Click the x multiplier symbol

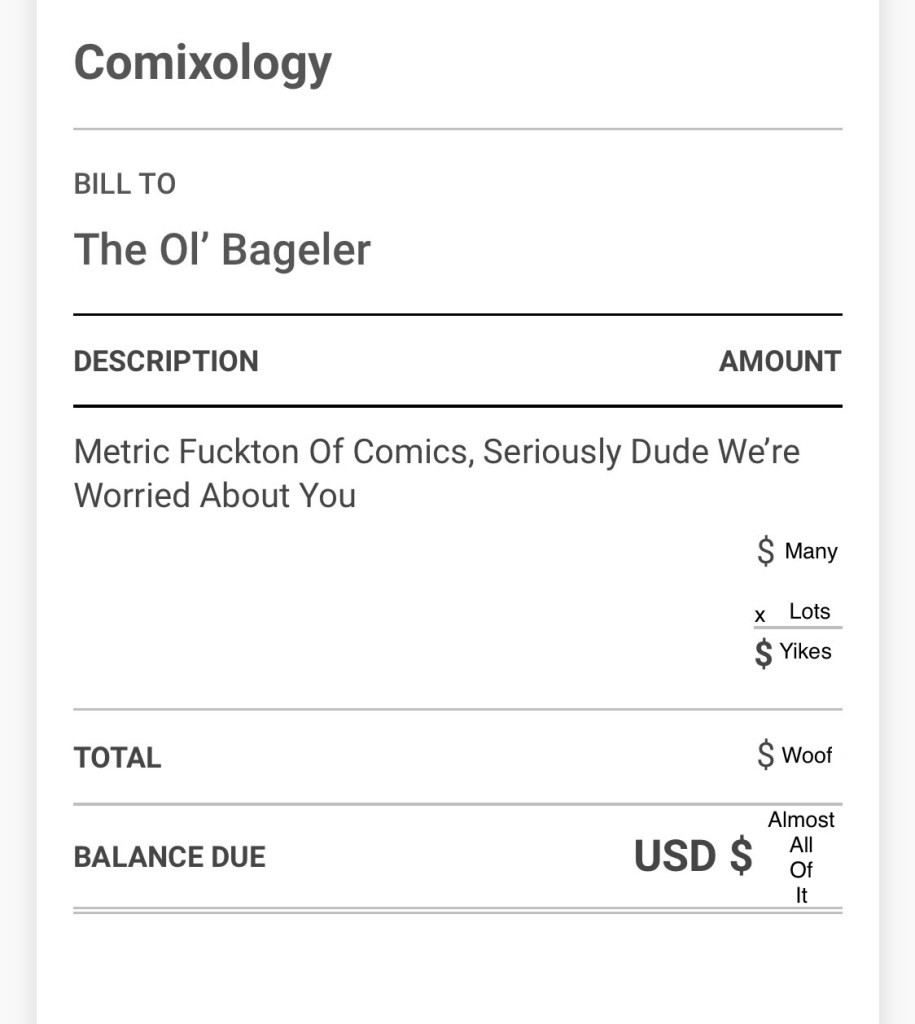760,616
